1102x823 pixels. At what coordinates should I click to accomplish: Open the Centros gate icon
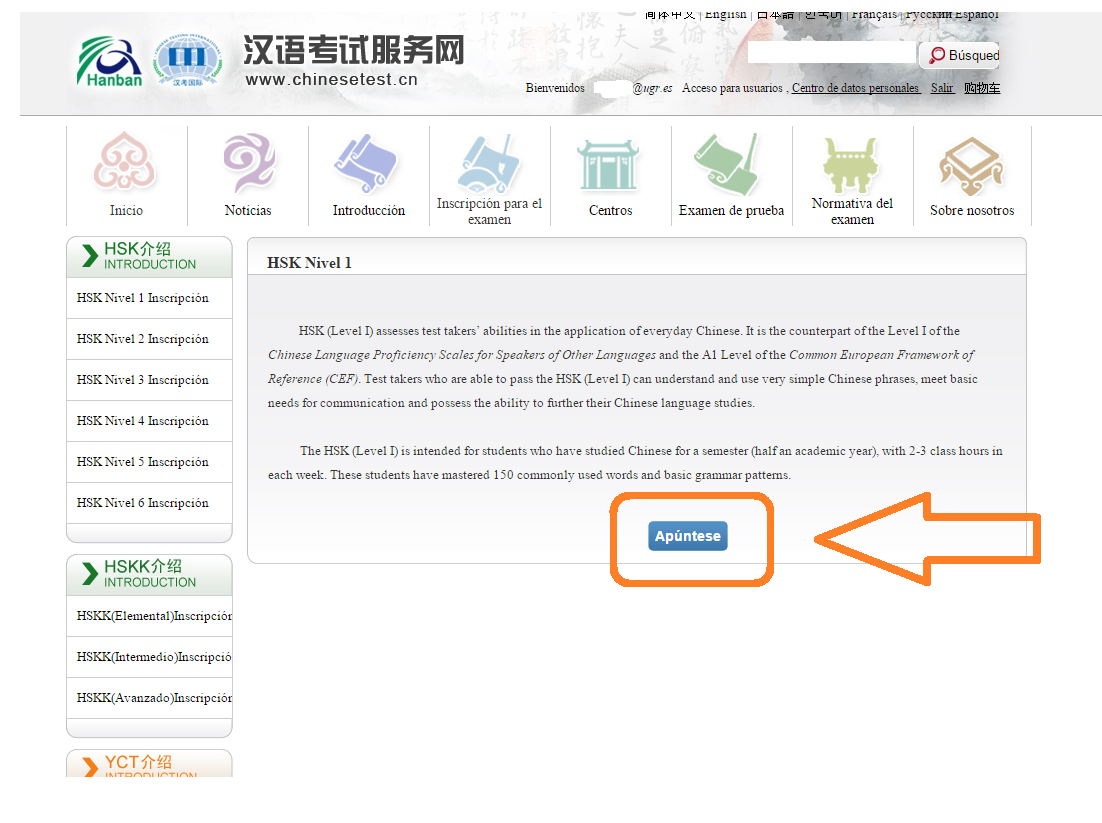609,164
